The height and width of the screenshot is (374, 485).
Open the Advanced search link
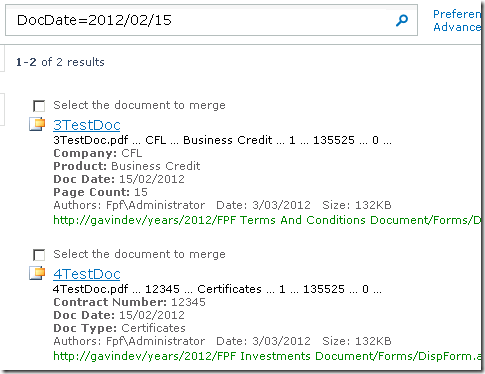457,27
